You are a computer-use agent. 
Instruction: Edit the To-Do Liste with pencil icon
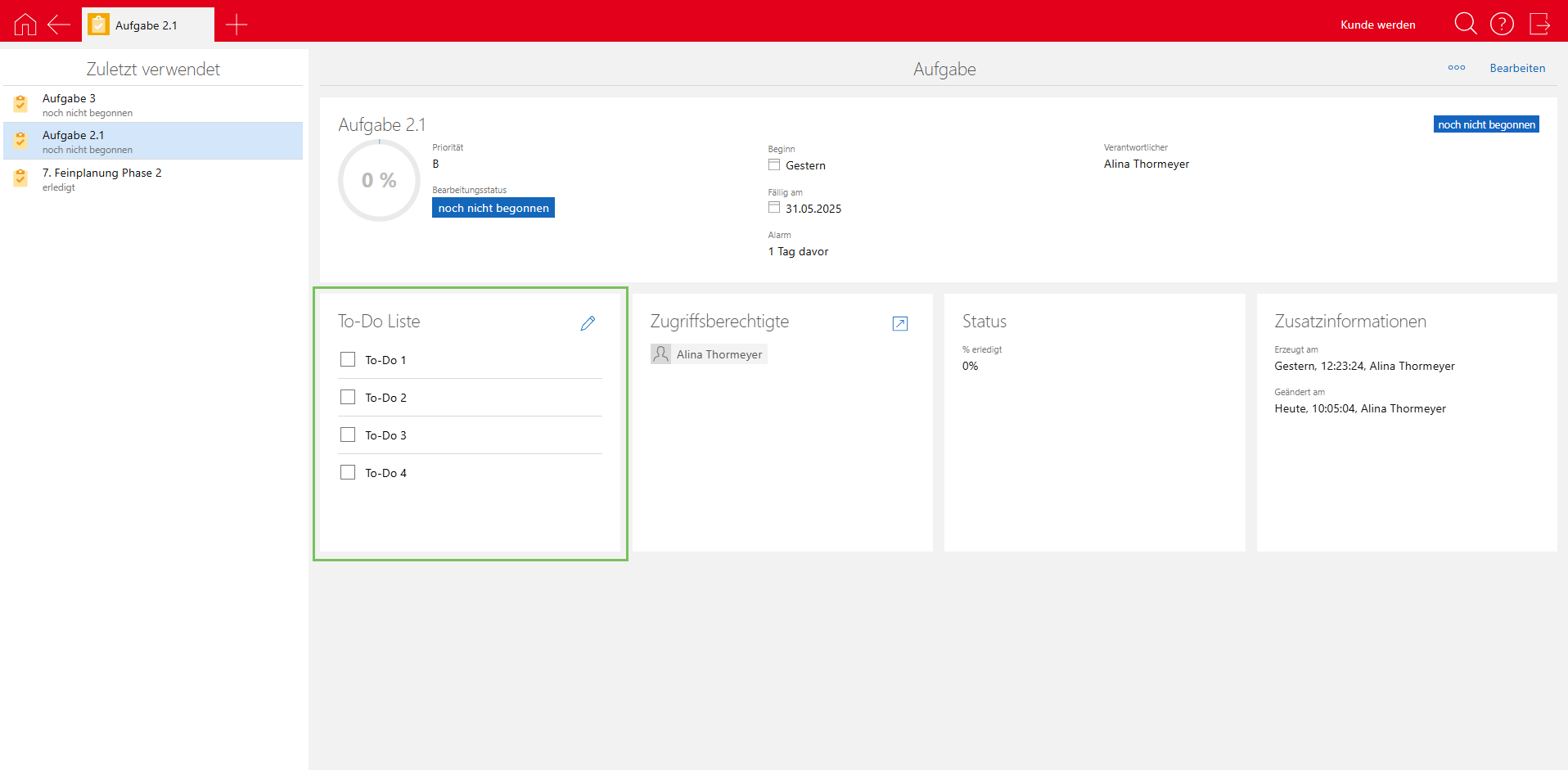click(588, 323)
